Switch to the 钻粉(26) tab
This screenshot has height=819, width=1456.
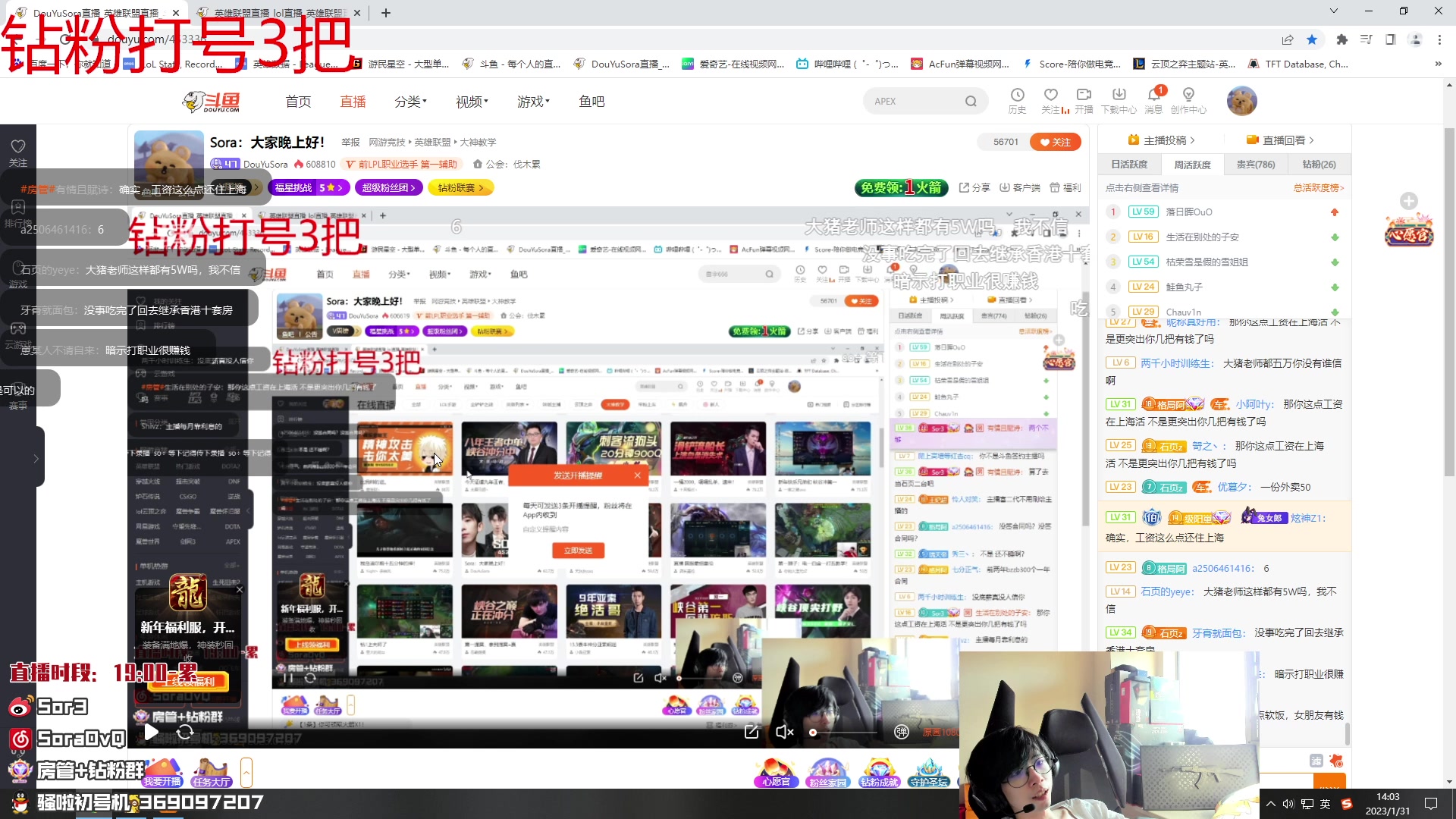1319,164
